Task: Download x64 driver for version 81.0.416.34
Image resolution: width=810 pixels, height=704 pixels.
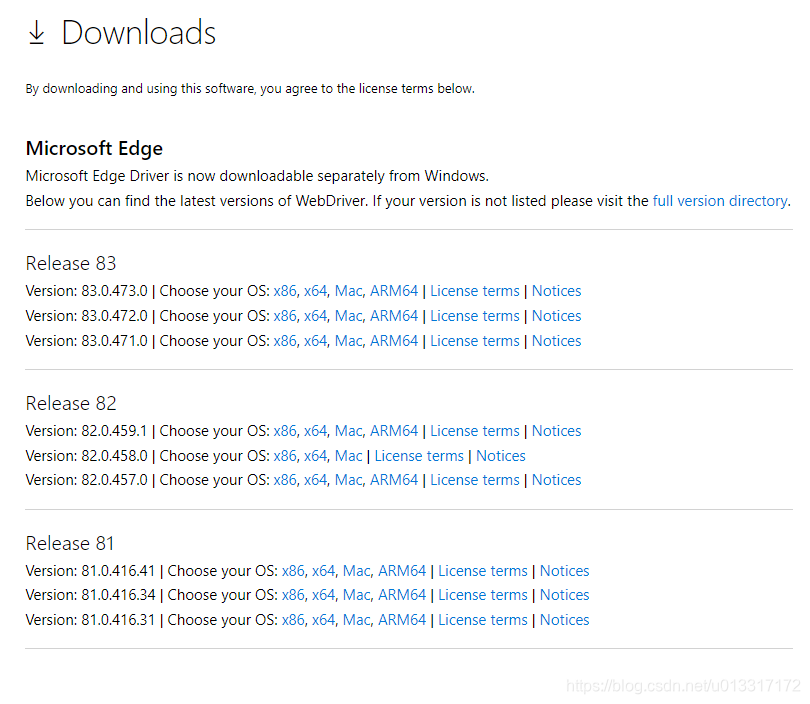Action: [323, 595]
